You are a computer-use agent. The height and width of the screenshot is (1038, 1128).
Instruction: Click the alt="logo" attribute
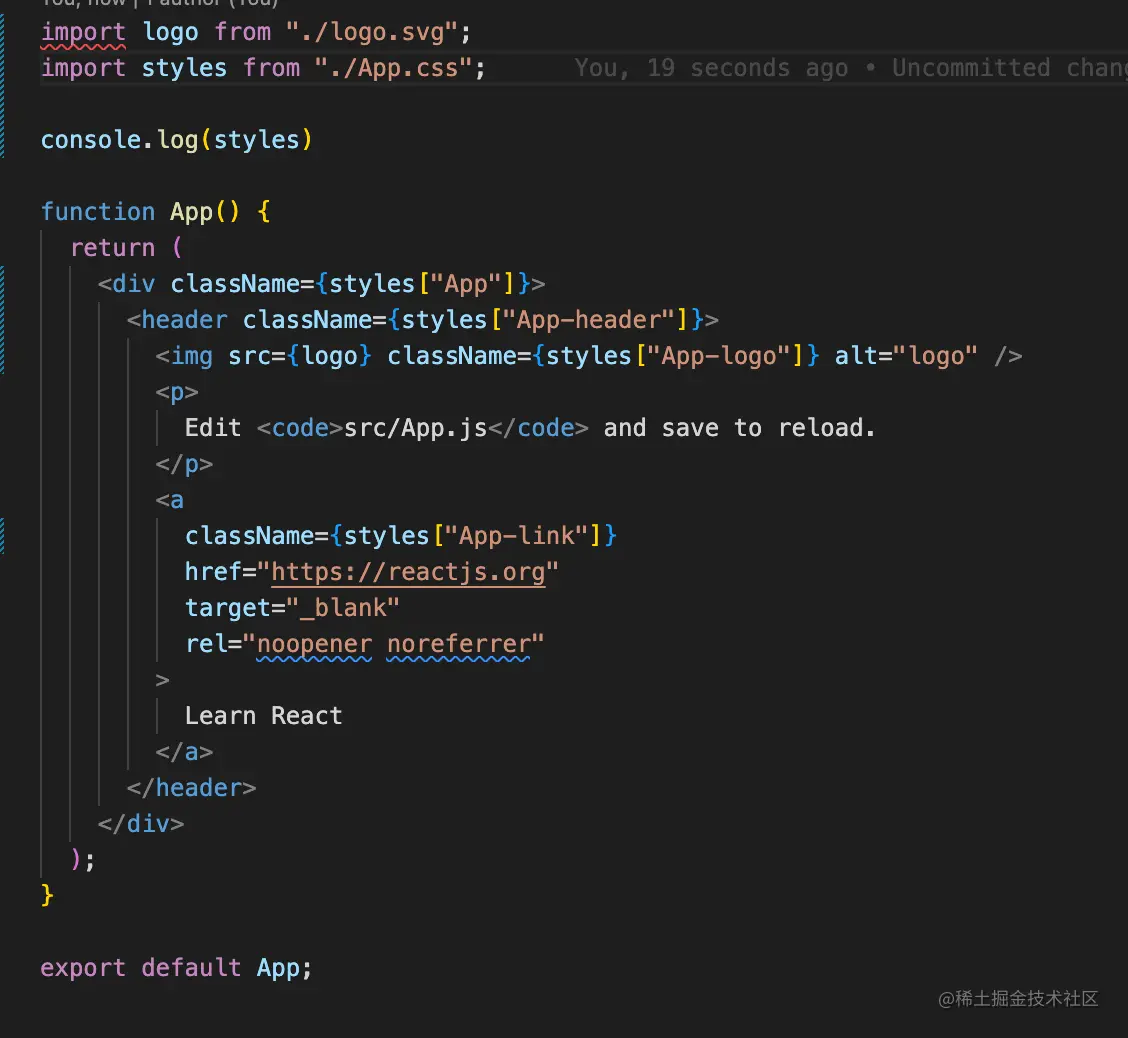pyautogui.click(x=906, y=355)
